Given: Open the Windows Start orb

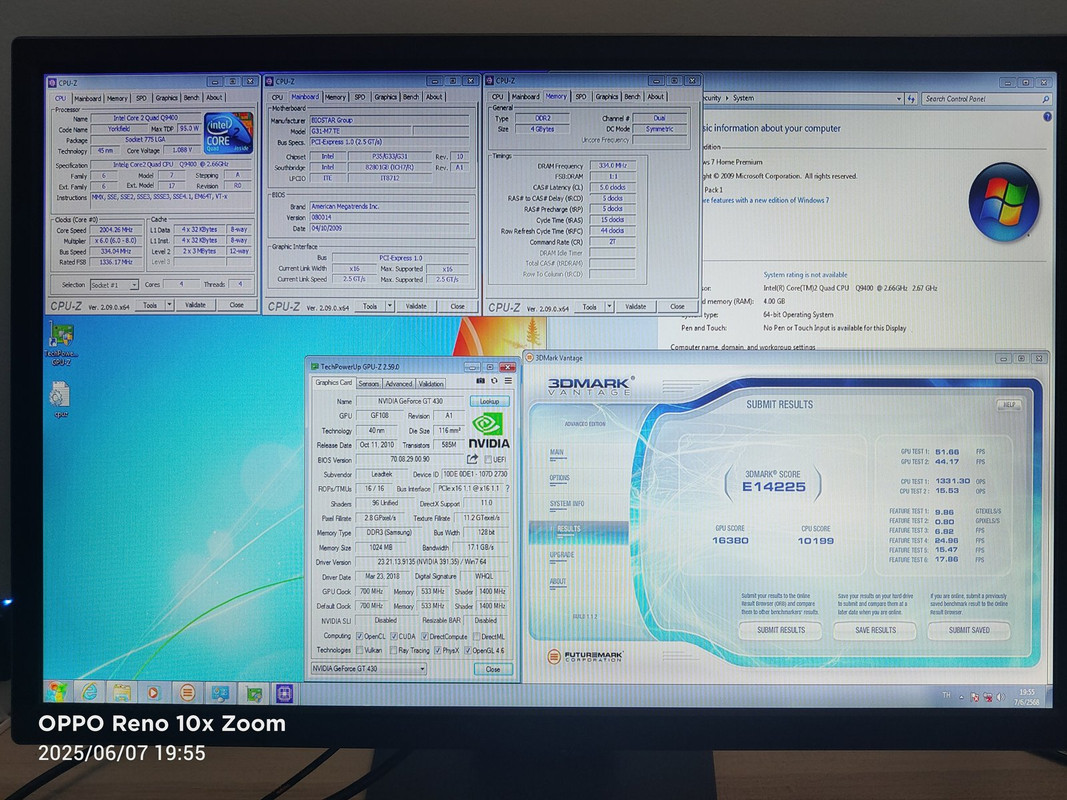Looking at the screenshot, I should click(x=57, y=693).
